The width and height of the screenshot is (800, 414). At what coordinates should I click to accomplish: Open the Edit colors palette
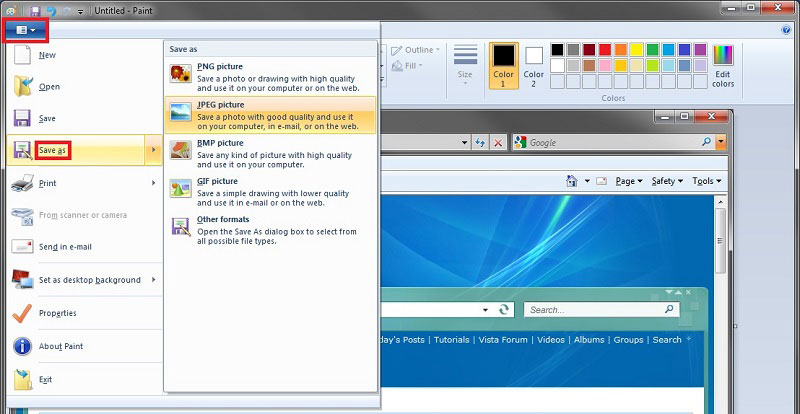(722, 66)
